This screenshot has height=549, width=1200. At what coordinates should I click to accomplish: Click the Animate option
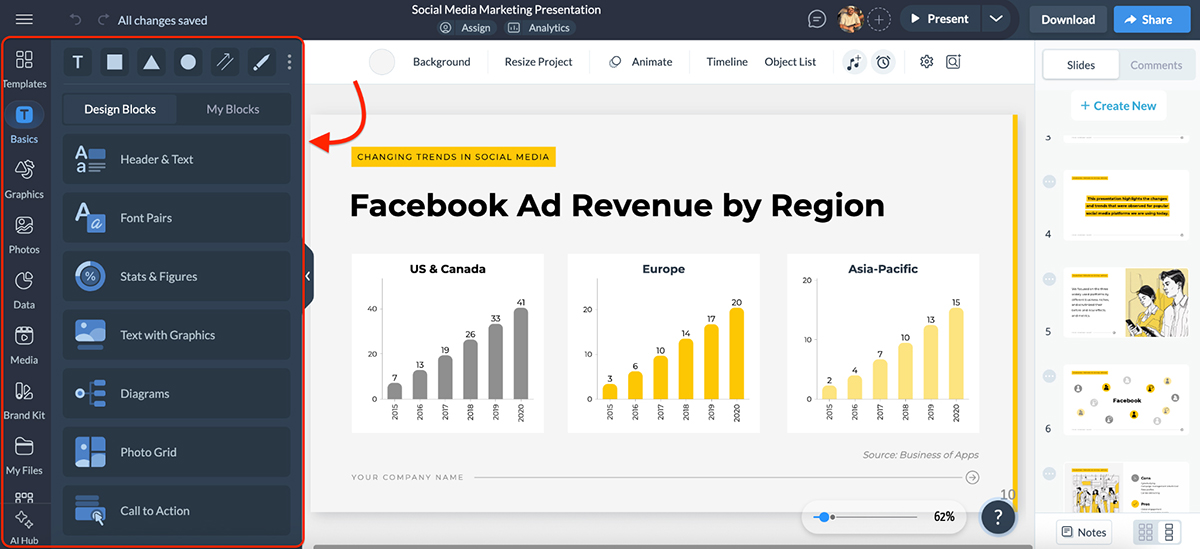click(641, 62)
